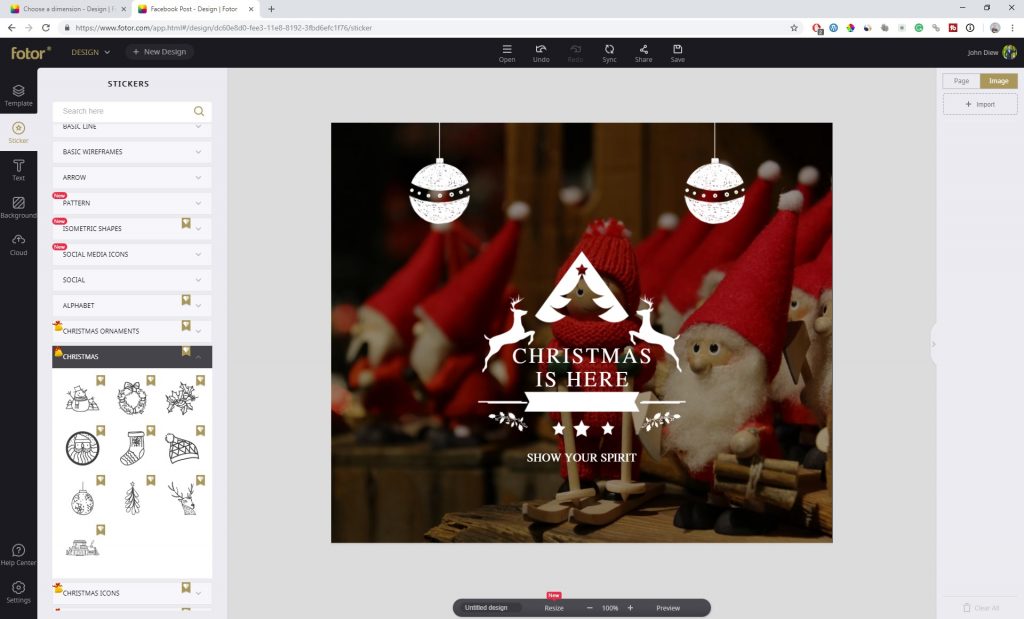Expand the Arrow sticker category
Image resolution: width=1024 pixels, height=619 pixels.
coord(132,177)
